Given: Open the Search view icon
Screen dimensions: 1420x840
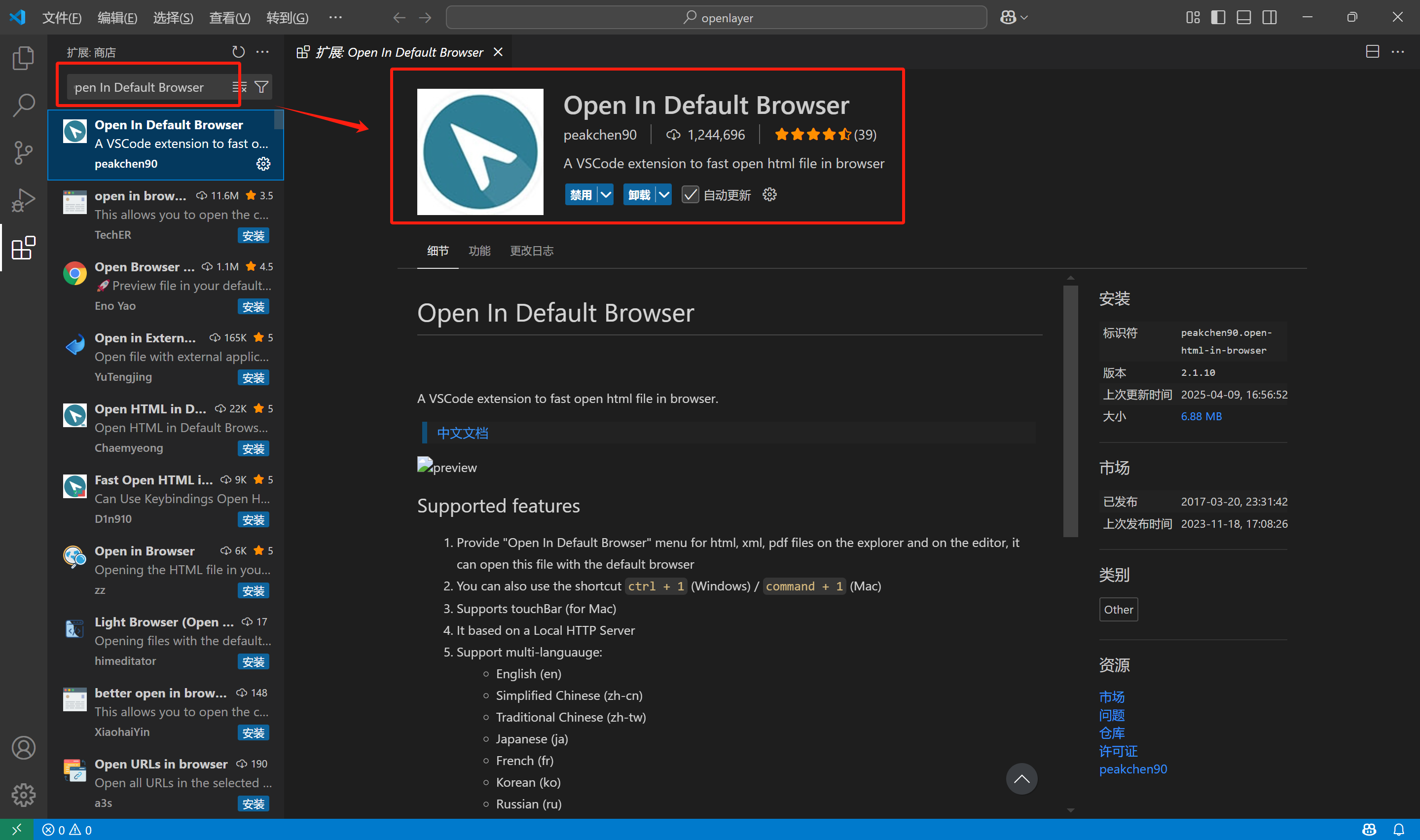Looking at the screenshot, I should (x=23, y=105).
